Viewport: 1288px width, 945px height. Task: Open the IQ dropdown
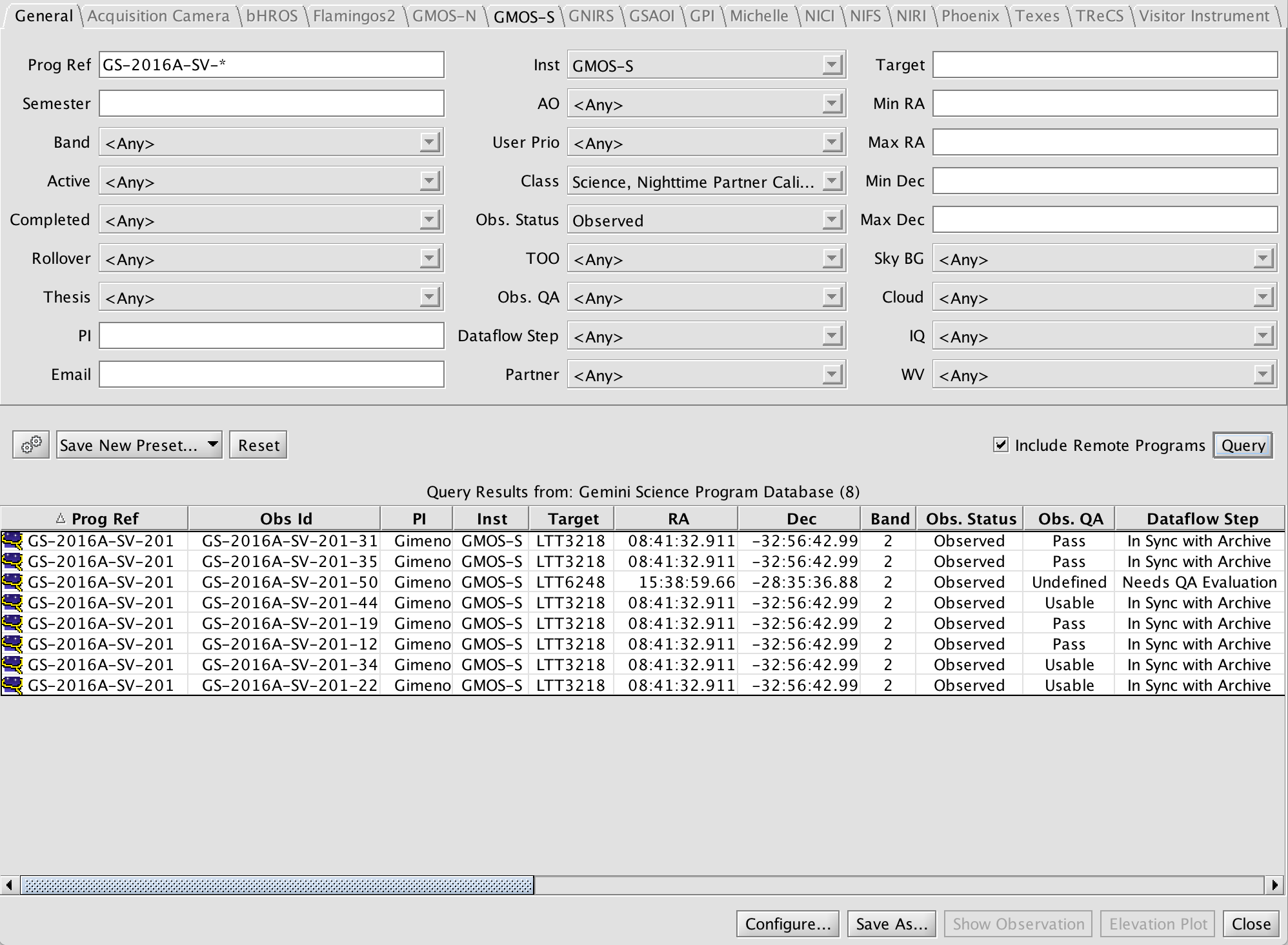(x=1105, y=336)
